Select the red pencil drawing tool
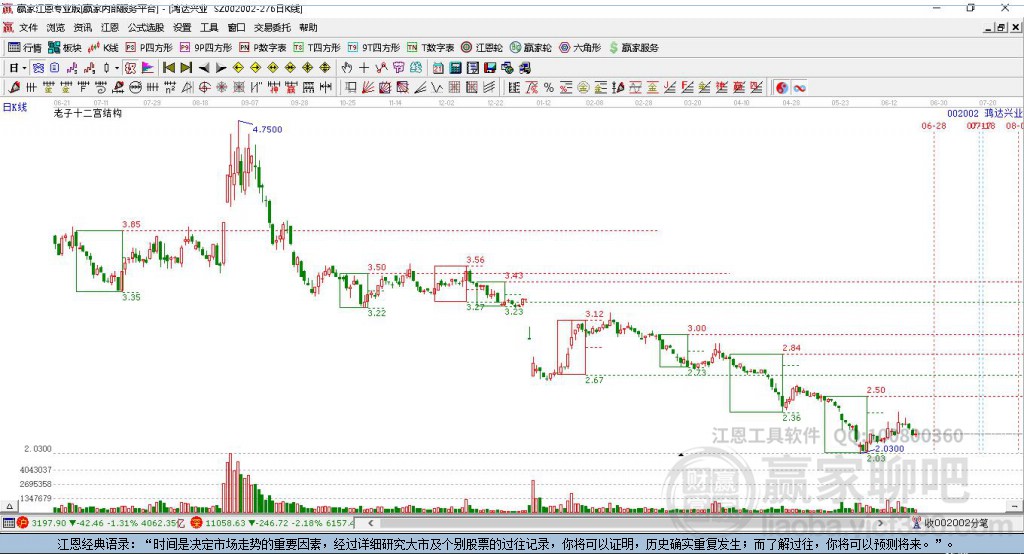 (x=14, y=88)
